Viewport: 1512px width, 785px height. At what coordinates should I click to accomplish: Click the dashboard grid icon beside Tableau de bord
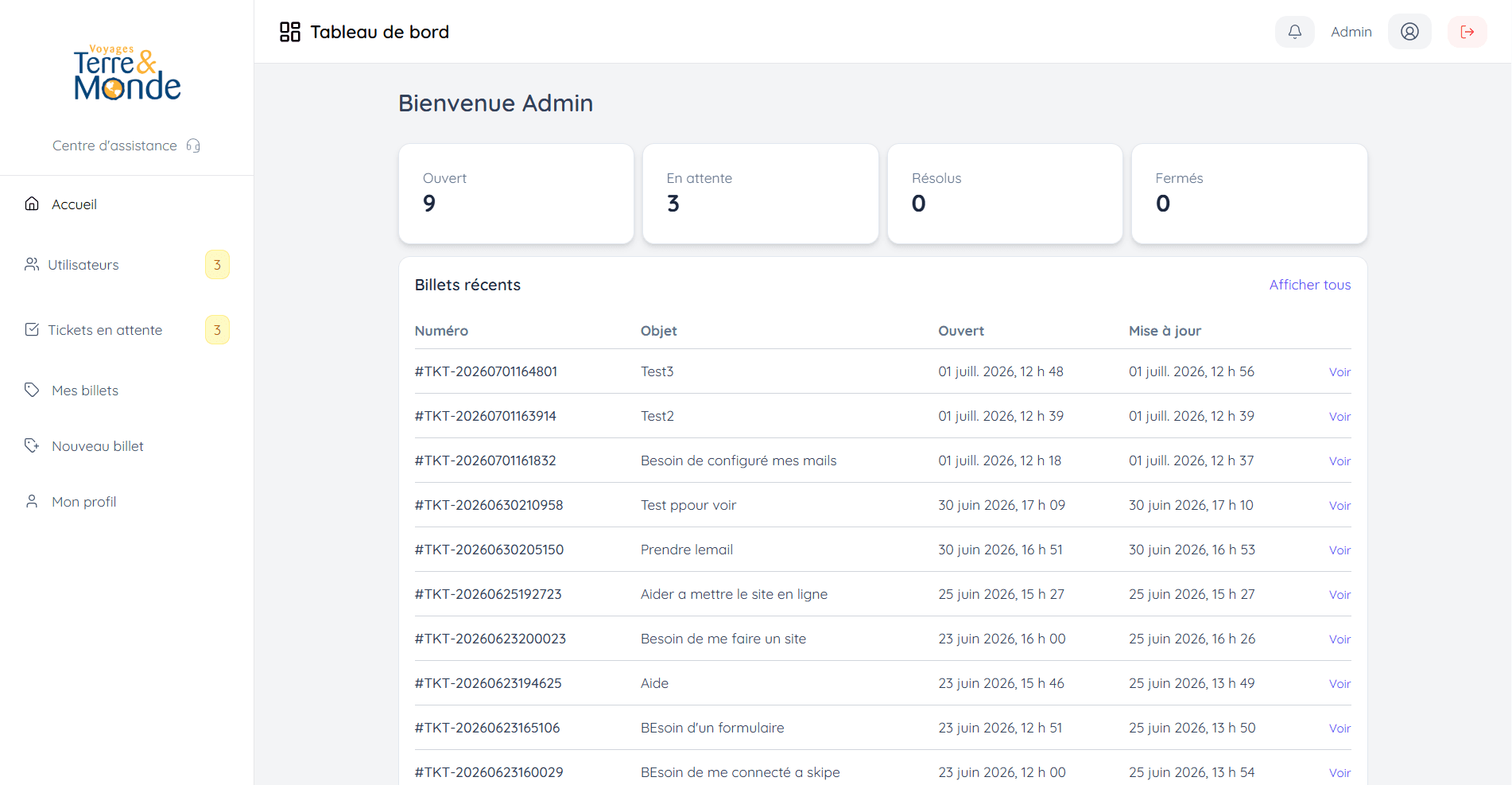coord(290,32)
